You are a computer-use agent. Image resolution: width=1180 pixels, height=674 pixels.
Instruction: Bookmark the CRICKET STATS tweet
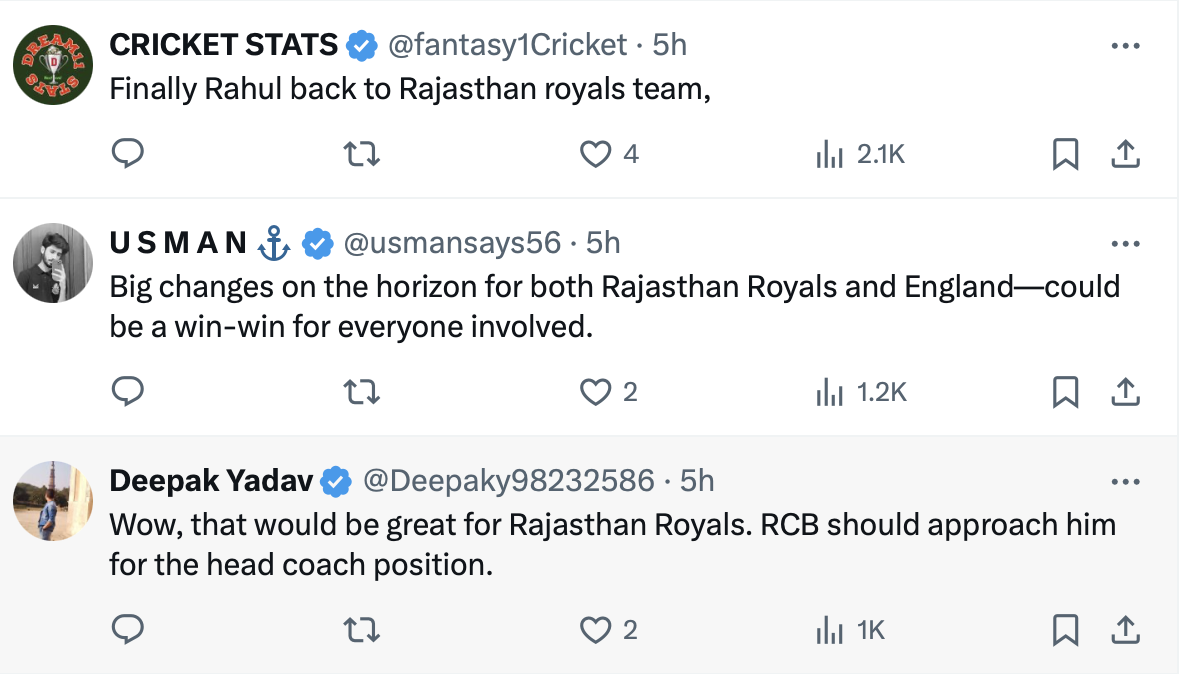1065,154
